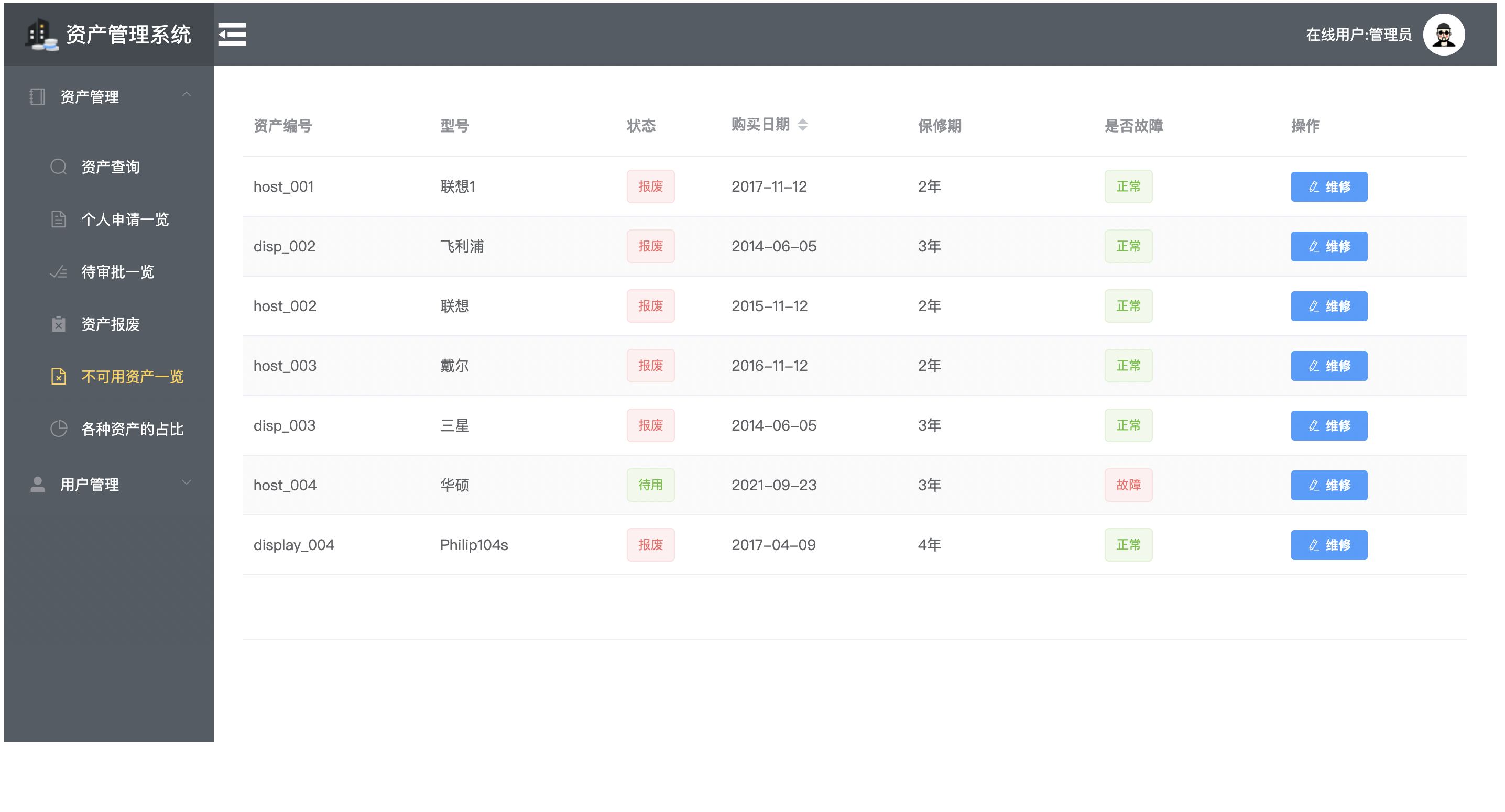Click the 资产查询 search icon

(58, 167)
